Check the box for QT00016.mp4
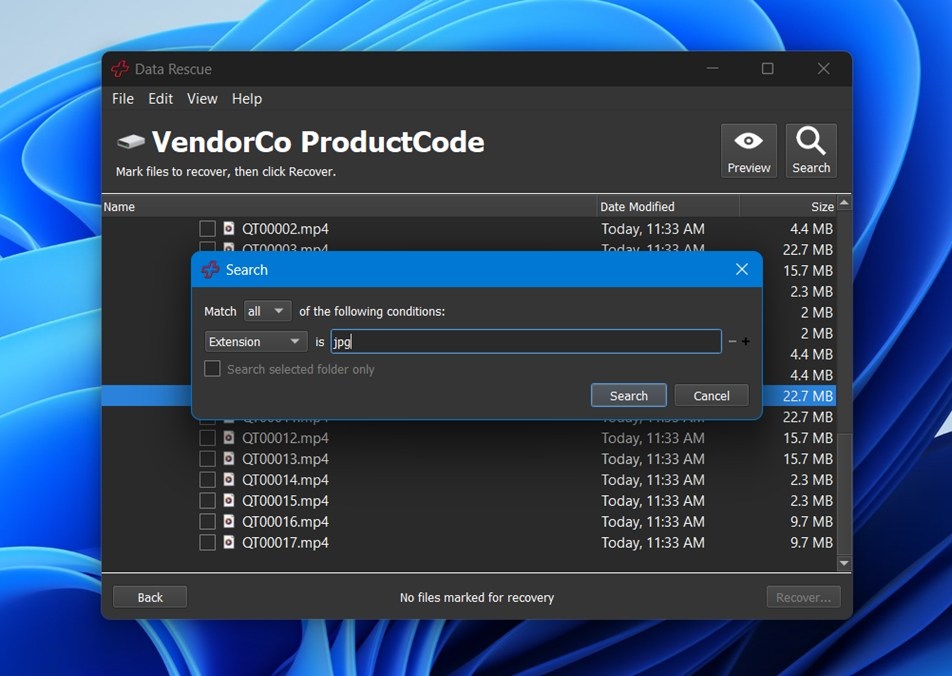This screenshot has height=676, width=952. coord(207,522)
